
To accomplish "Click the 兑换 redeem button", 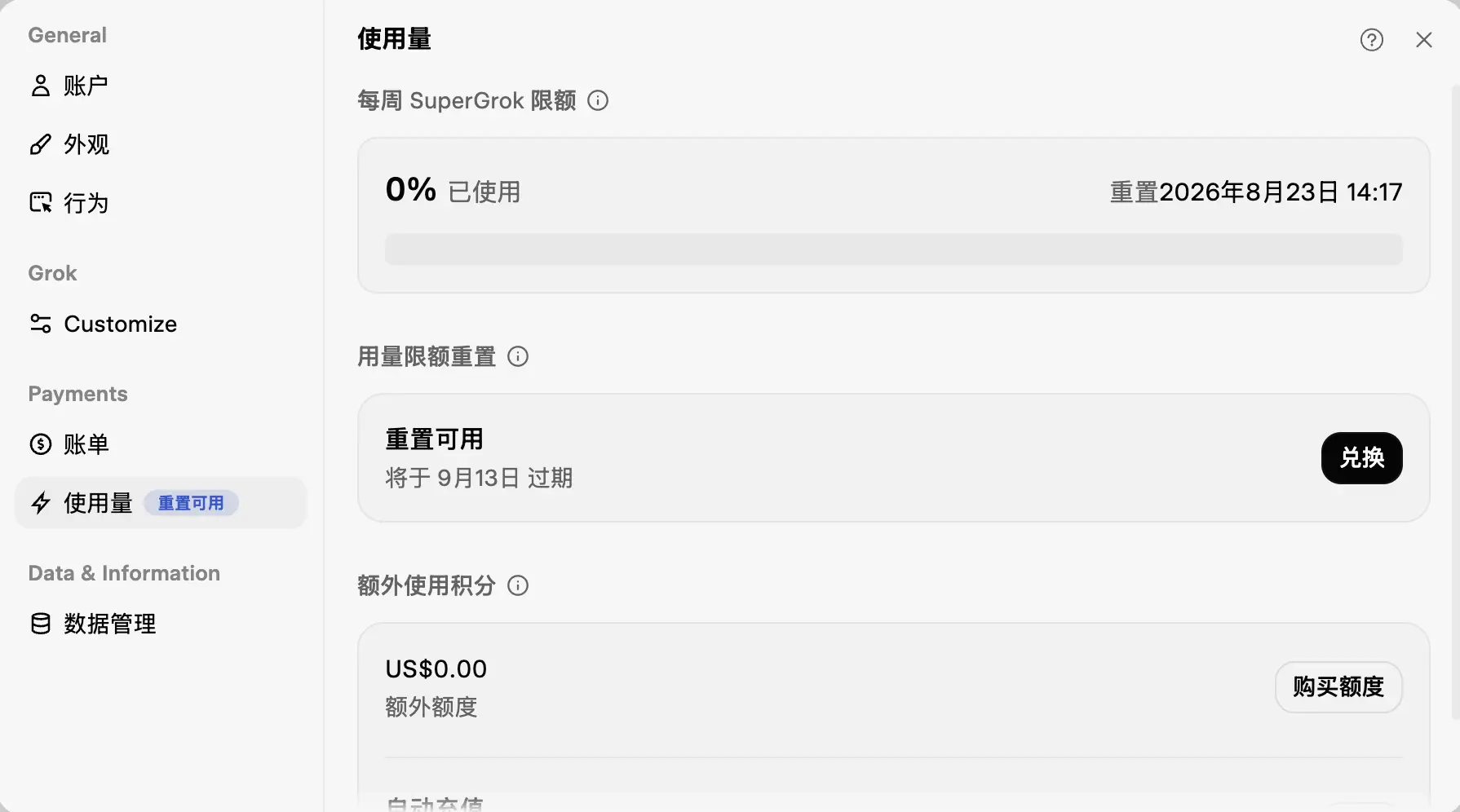I will [1361, 458].
